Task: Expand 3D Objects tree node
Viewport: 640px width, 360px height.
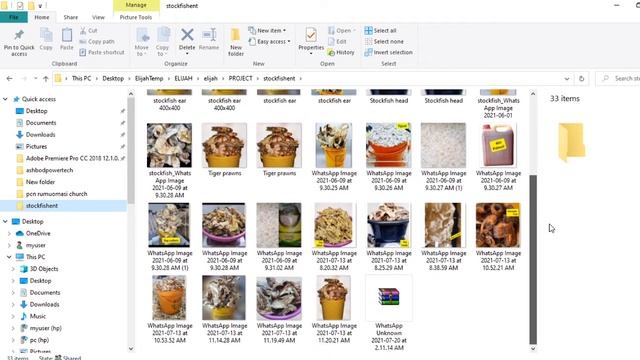Action: [13, 269]
